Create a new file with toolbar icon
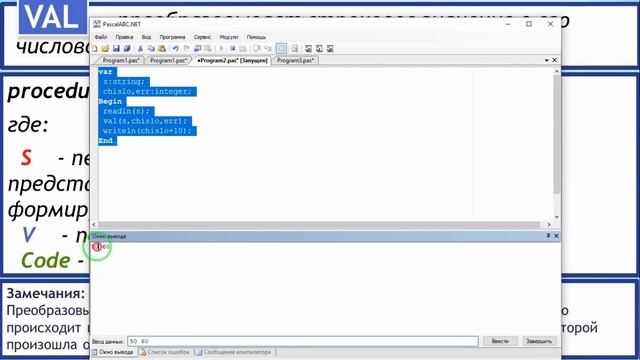 point(95,49)
